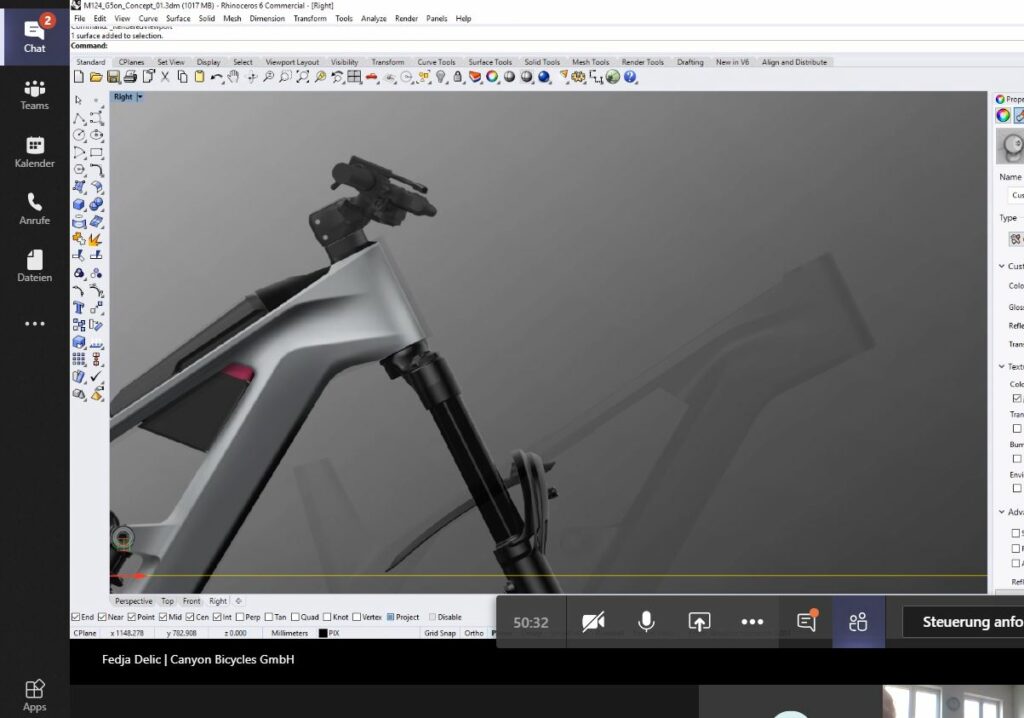Switch to the Top viewport tab
This screenshot has width=1024, height=718.
(x=167, y=601)
